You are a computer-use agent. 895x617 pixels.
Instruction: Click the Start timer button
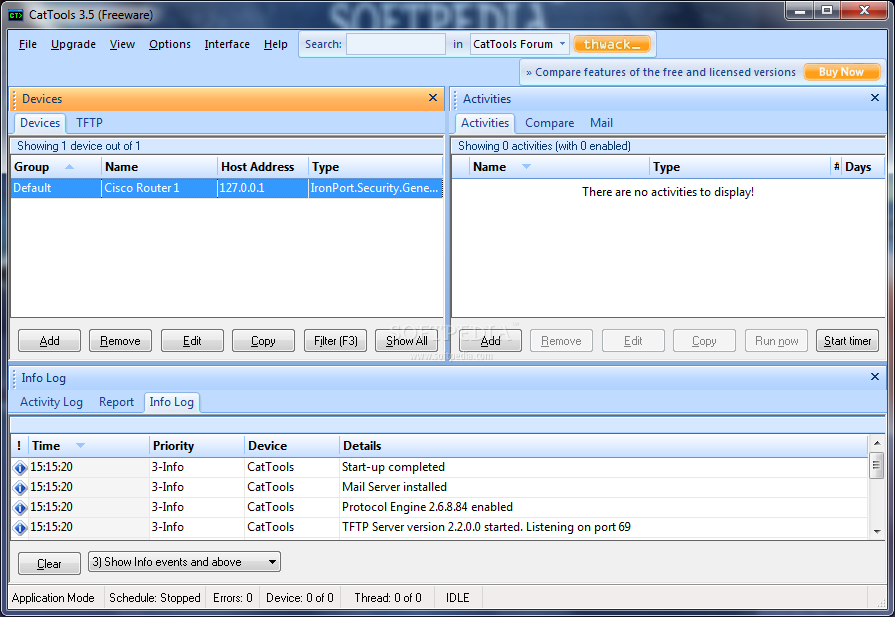pos(848,341)
